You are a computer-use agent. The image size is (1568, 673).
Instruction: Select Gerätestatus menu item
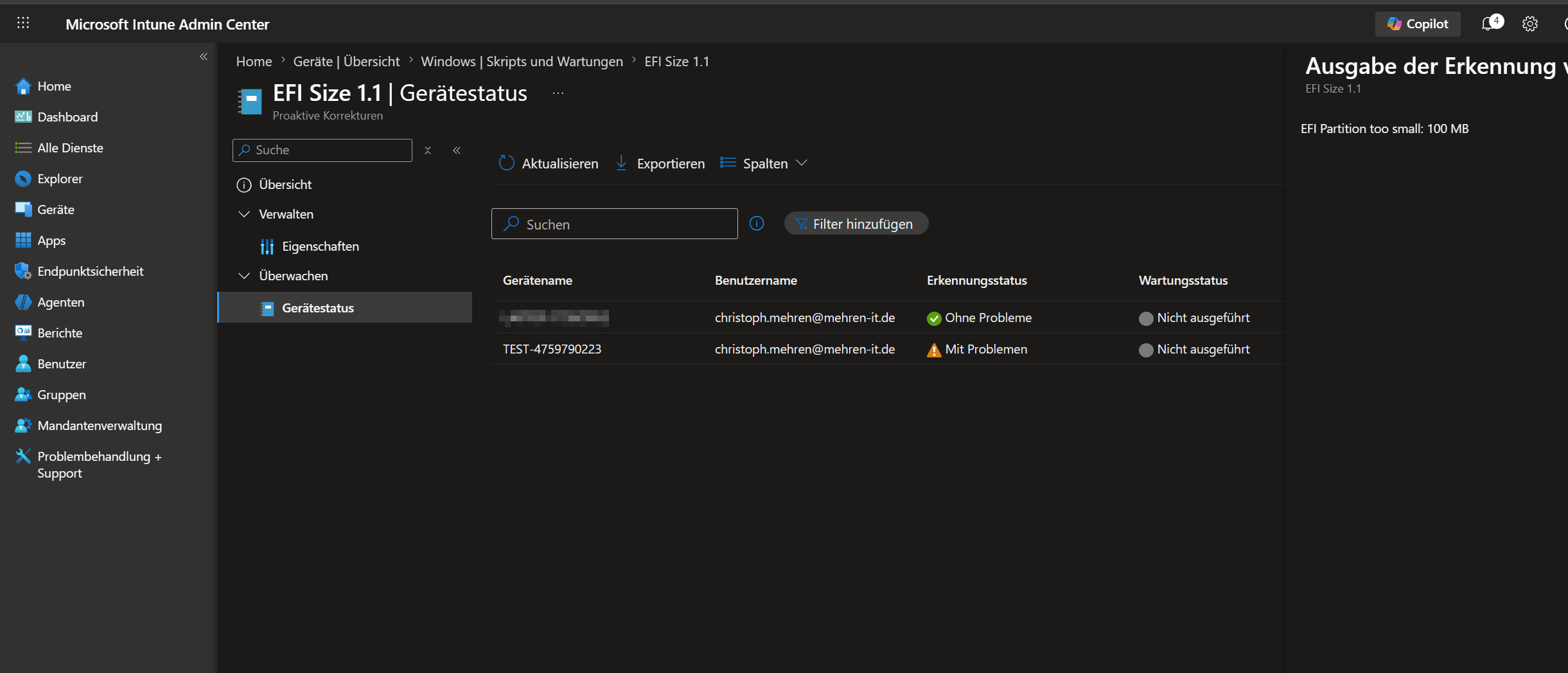(346, 308)
